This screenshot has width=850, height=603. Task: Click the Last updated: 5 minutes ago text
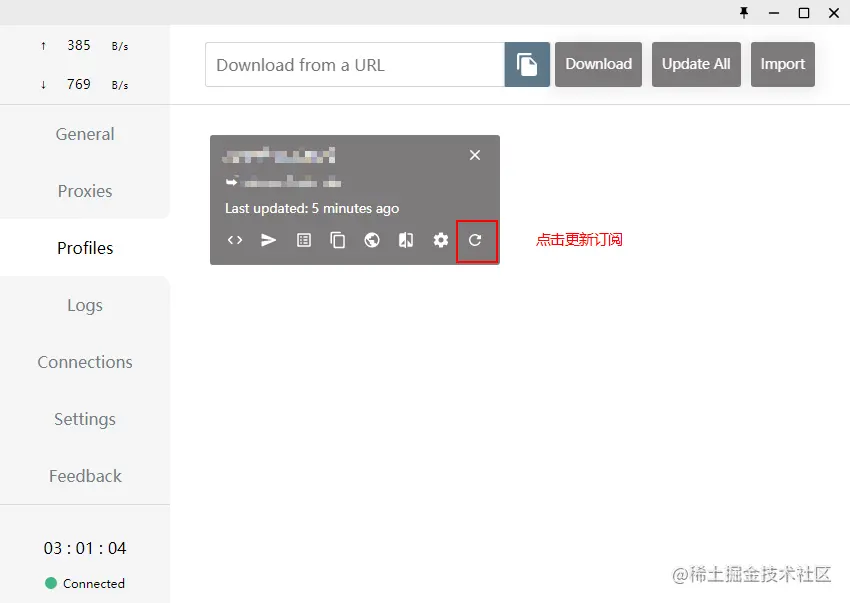(x=312, y=208)
